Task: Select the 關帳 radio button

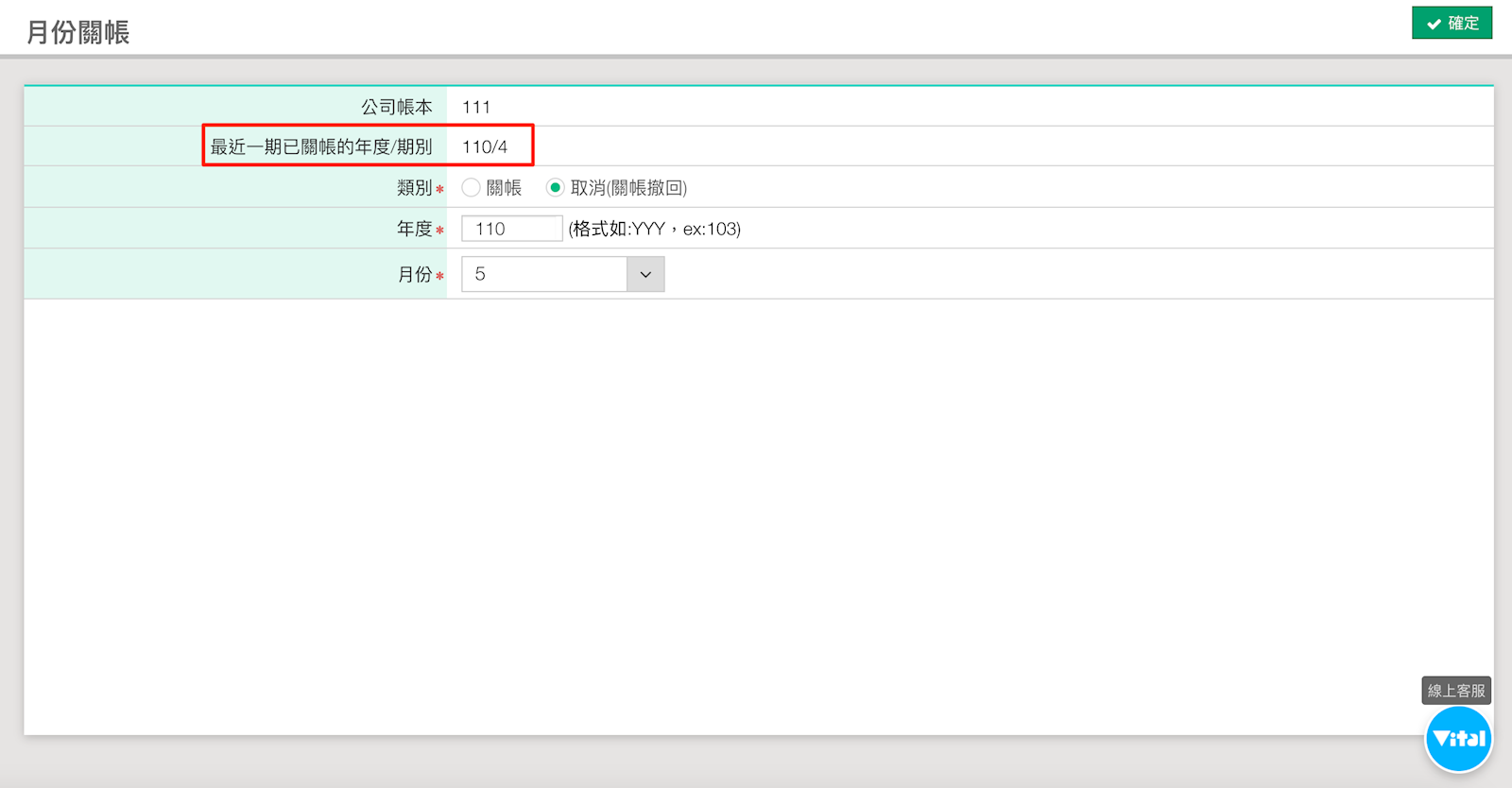Action: [x=471, y=188]
